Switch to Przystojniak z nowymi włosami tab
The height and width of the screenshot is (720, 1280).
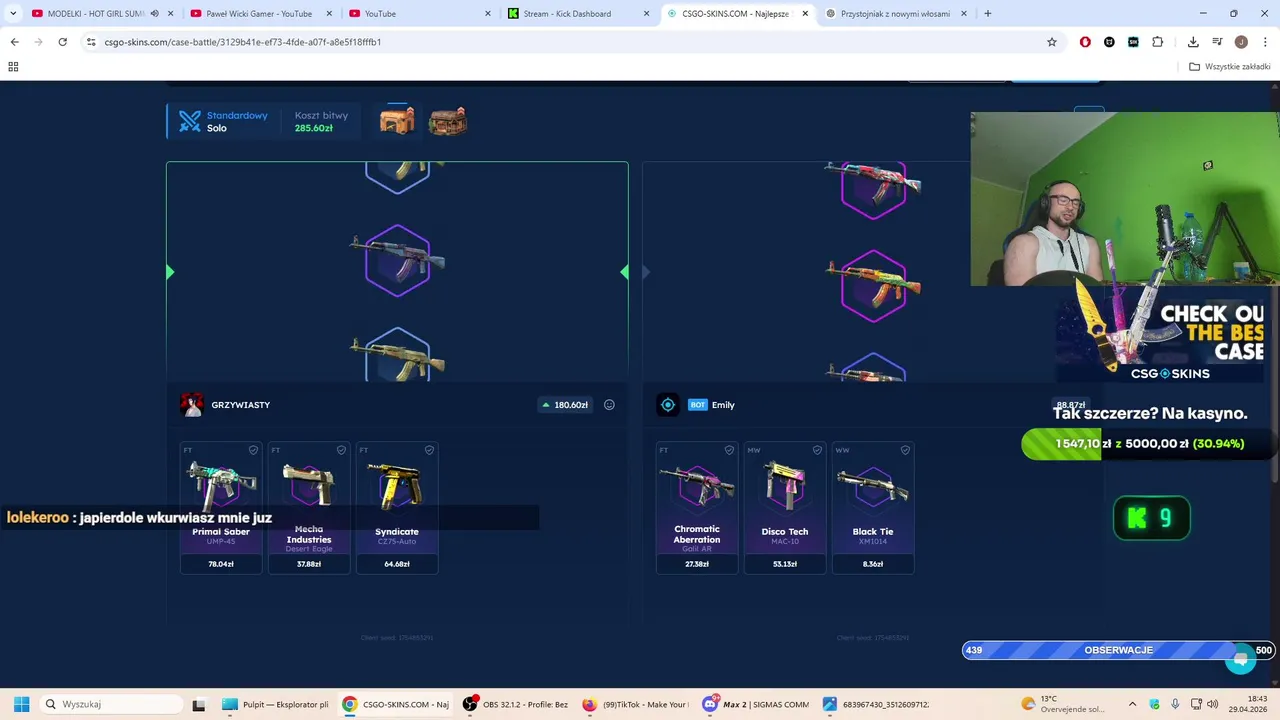[897, 14]
